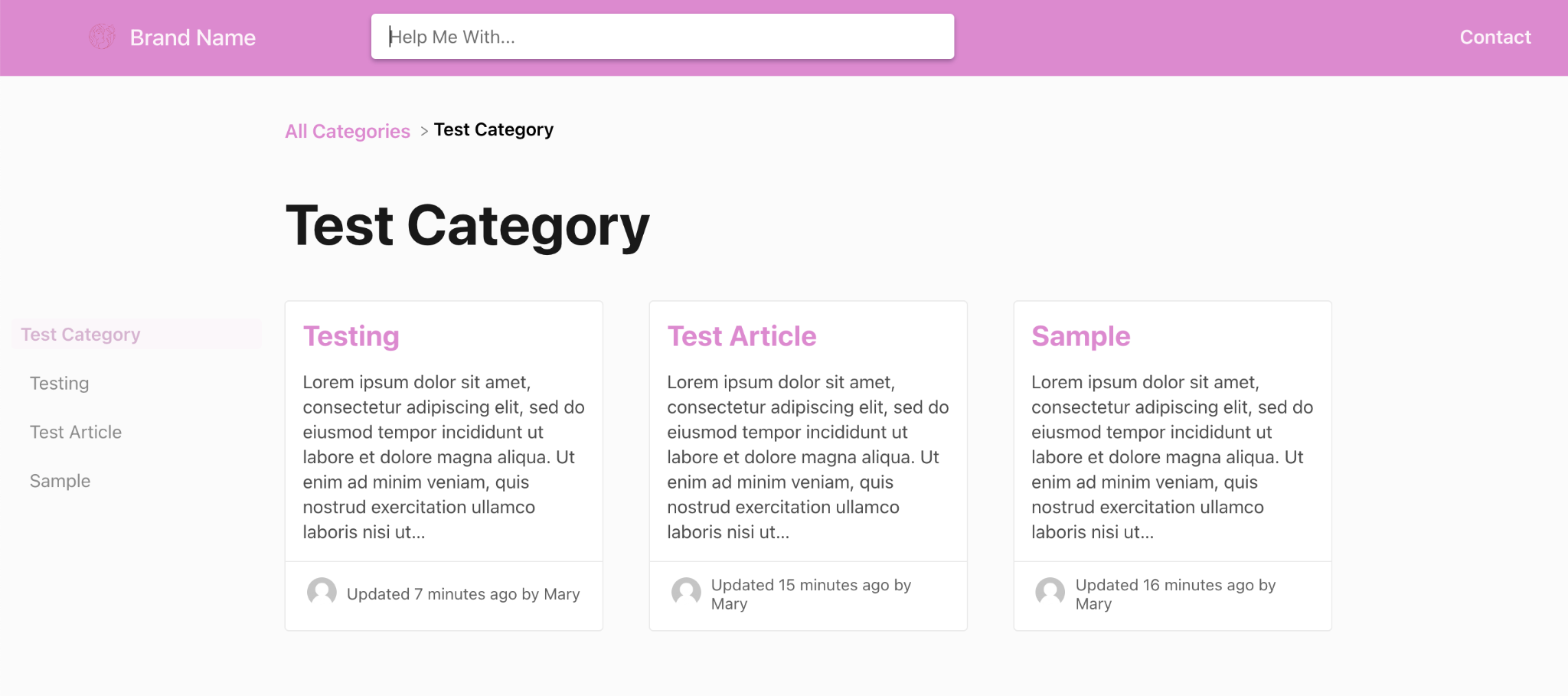Image resolution: width=1568 pixels, height=696 pixels.
Task: Navigate to All Categories breadcrumb
Action: 348,131
